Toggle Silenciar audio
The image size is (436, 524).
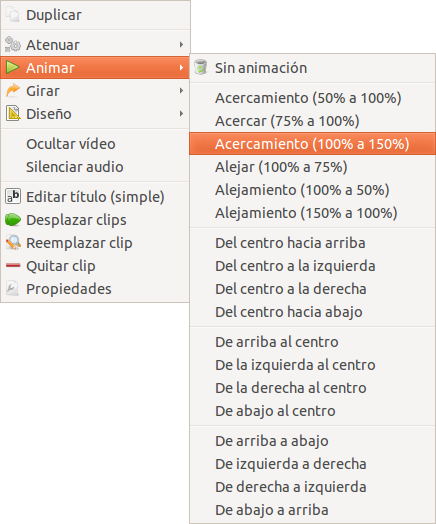95,167
